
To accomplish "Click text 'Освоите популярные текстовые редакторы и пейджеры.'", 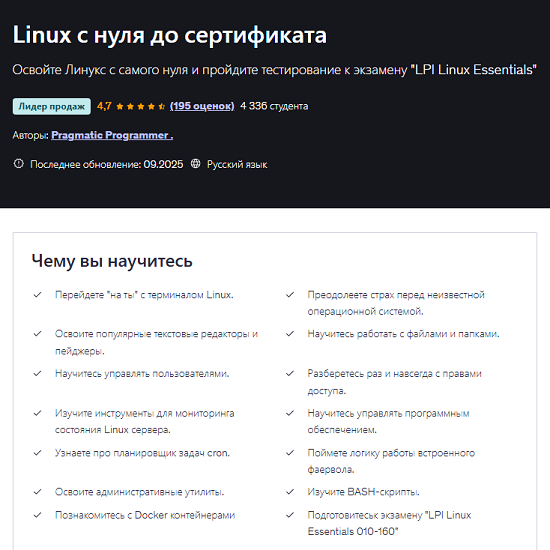I will pyautogui.click(x=156, y=342).
